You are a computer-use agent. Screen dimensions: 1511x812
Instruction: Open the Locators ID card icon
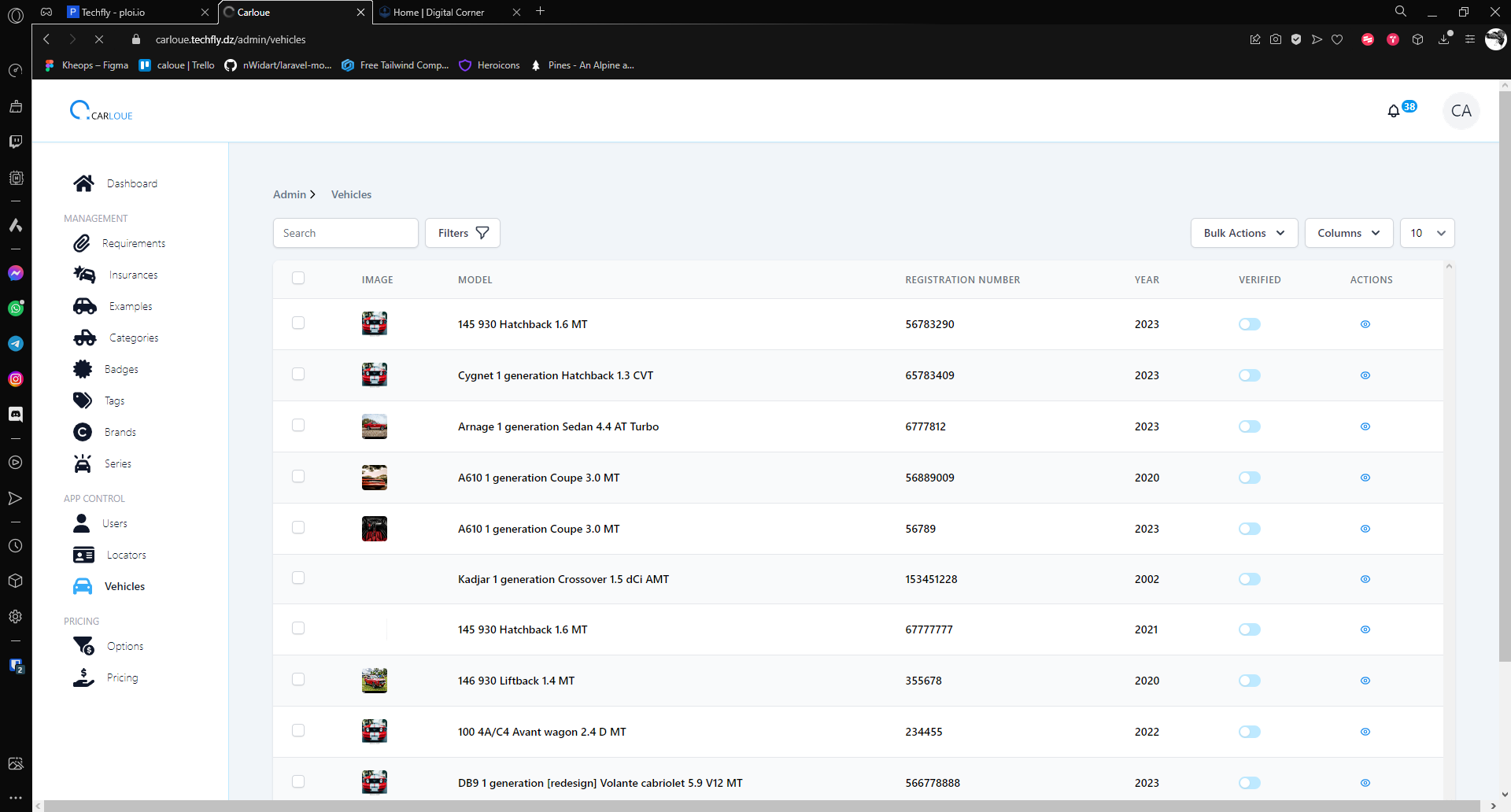(83, 555)
